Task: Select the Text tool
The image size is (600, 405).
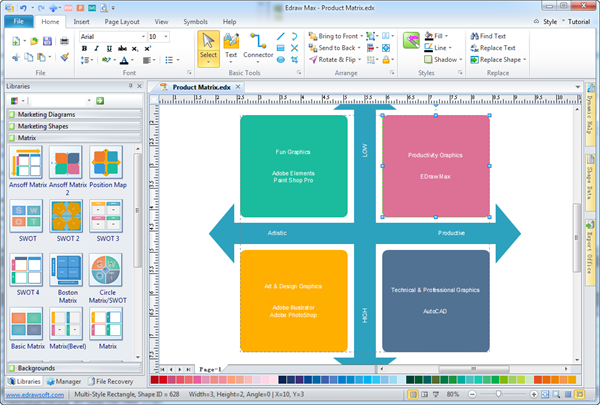Action: [x=231, y=48]
